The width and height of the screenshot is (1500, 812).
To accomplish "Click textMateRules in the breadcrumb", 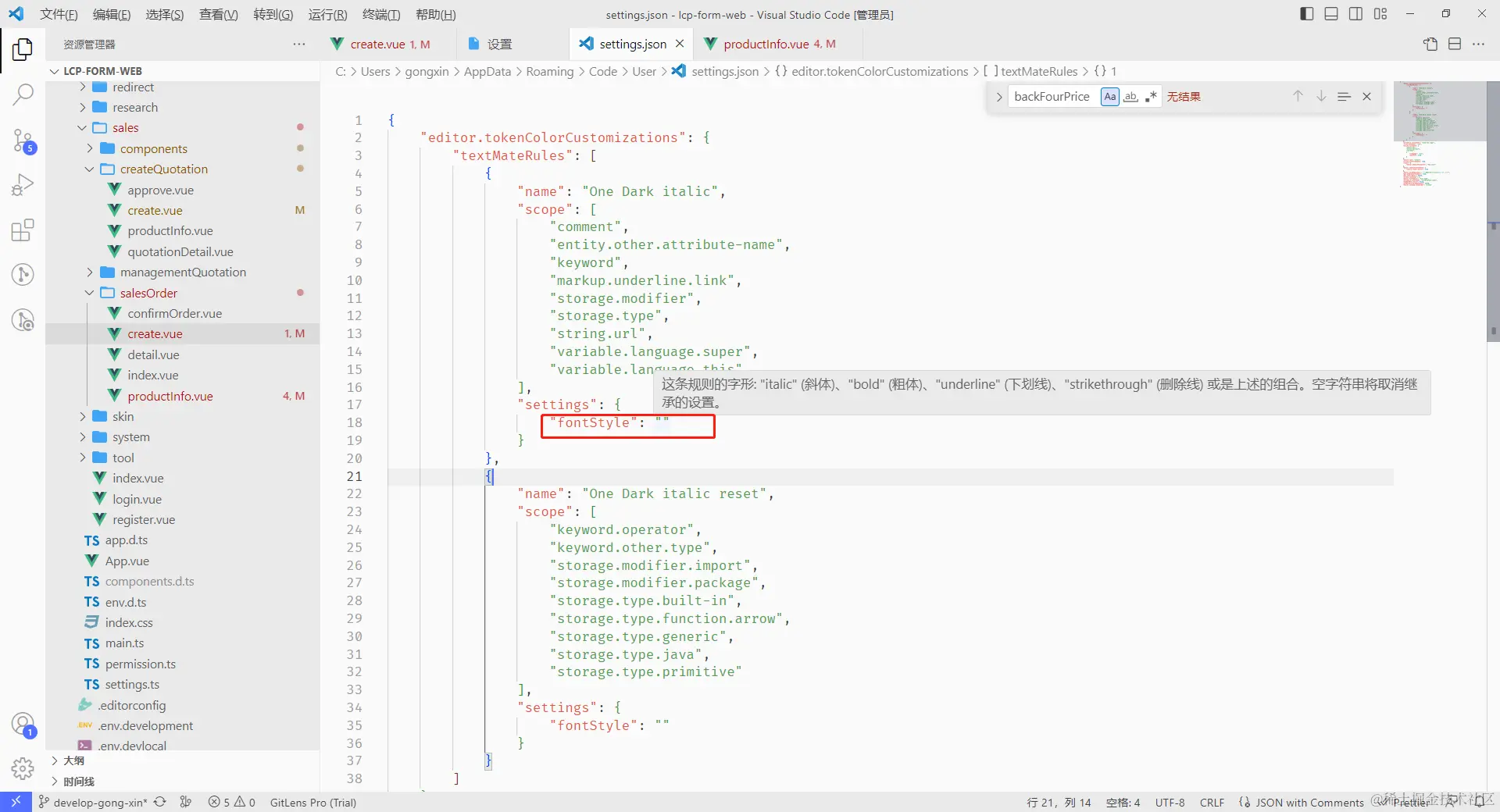I will coord(1039,71).
